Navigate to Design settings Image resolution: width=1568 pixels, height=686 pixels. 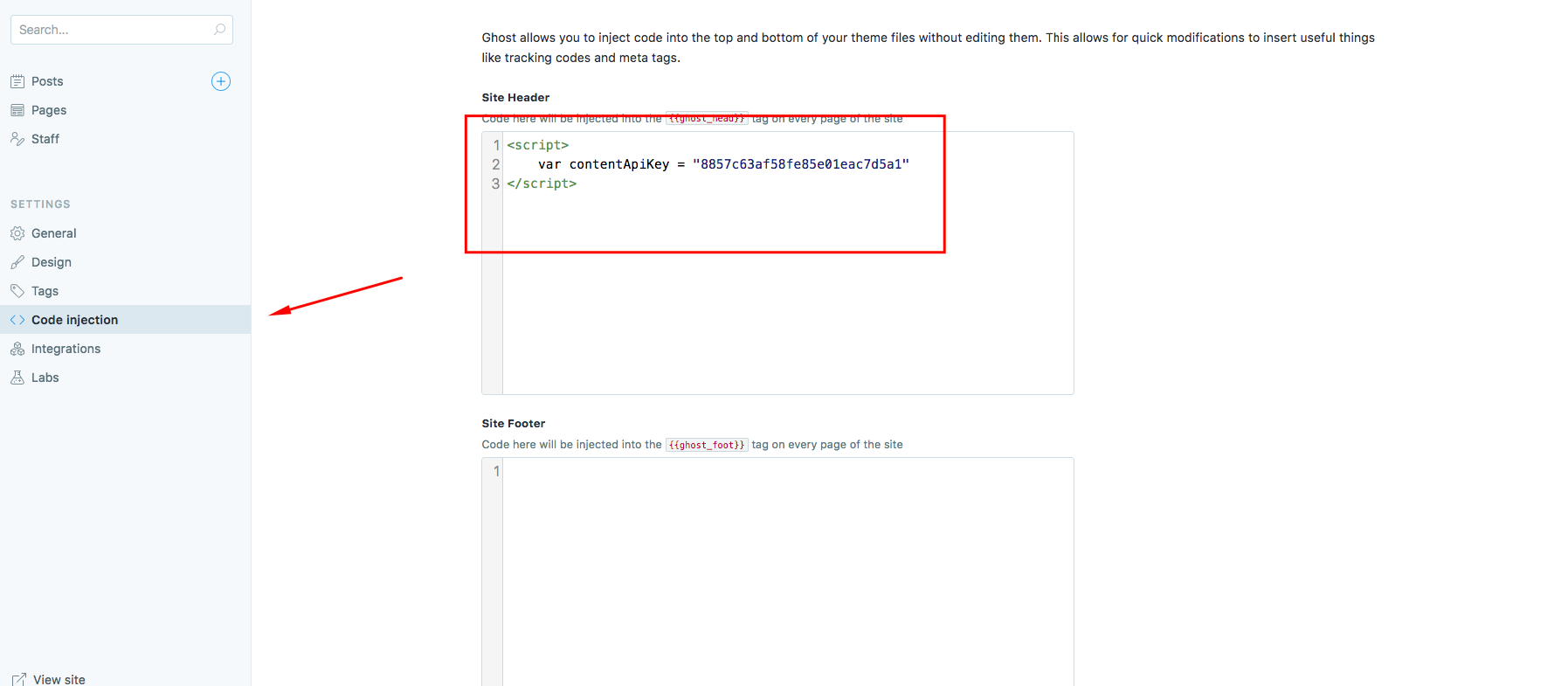(x=52, y=262)
